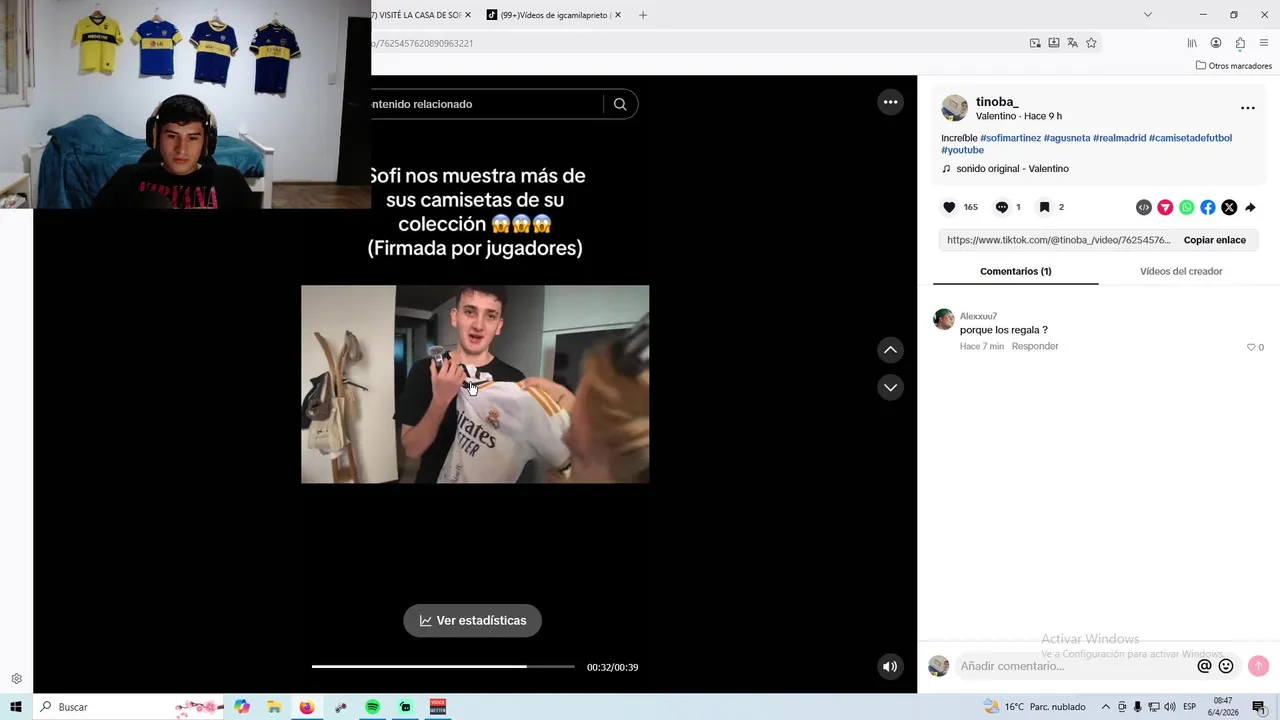Open Alexxuu7's profile avatar
1280x720 pixels.
pyautogui.click(x=944, y=320)
